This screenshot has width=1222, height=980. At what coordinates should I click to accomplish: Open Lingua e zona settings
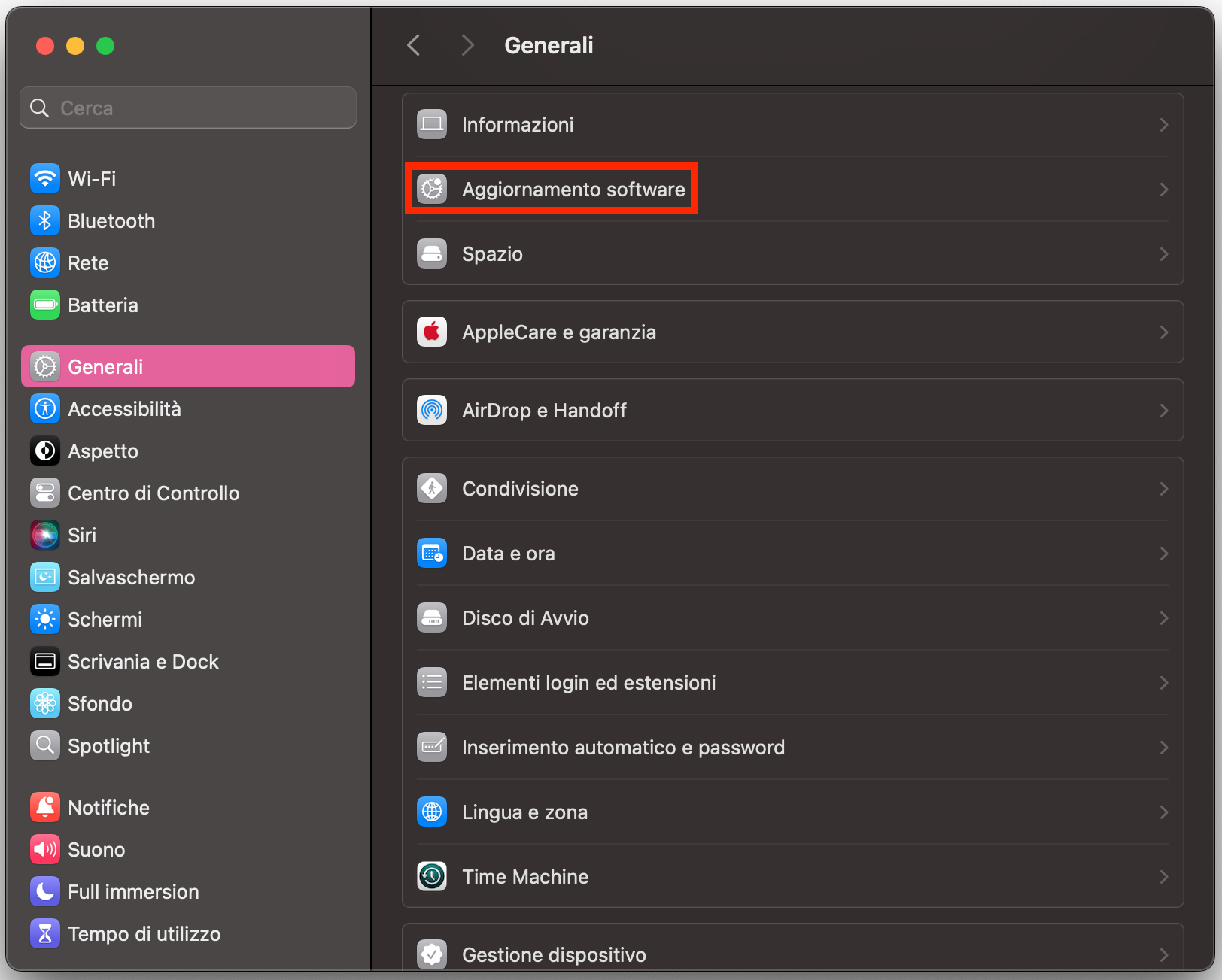(x=524, y=812)
